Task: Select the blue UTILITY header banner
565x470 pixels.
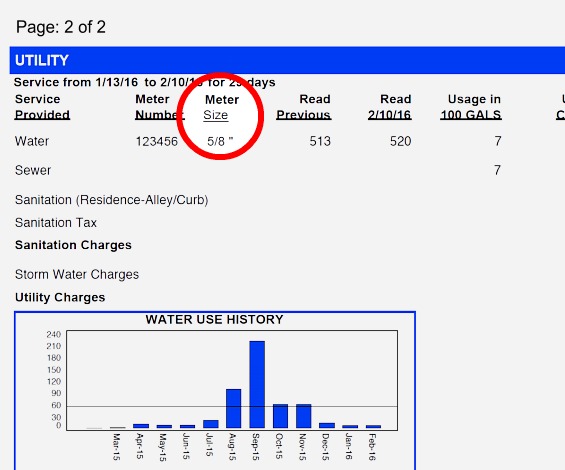Action: coord(287,60)
